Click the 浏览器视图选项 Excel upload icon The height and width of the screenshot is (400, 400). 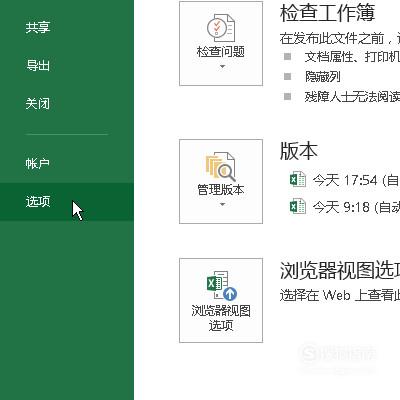coord(222,286)
